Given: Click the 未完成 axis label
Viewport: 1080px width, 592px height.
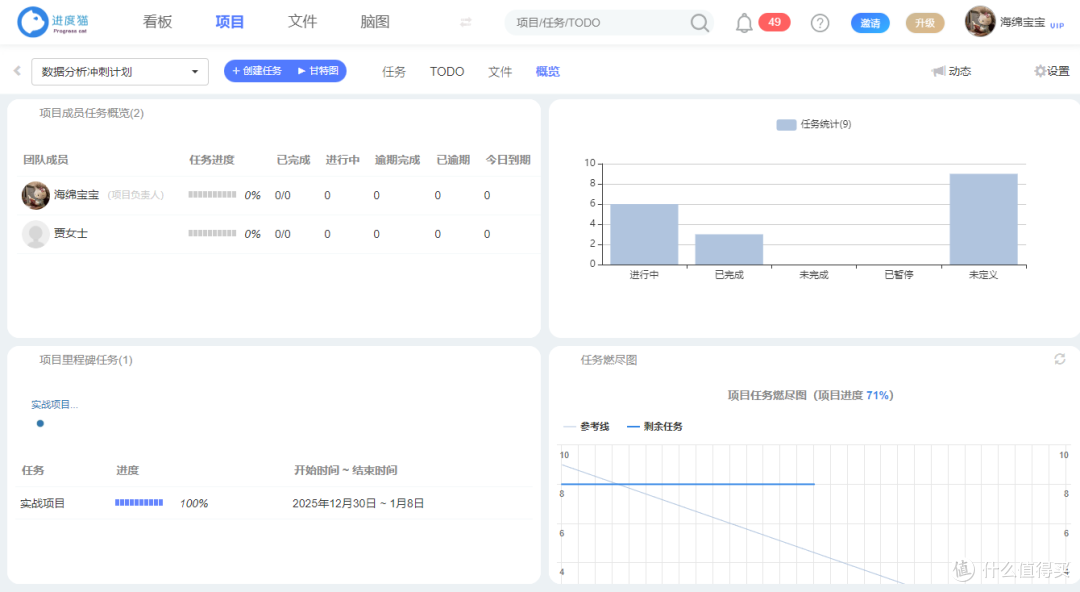Looking at the screenshot, I should point(813,275).
